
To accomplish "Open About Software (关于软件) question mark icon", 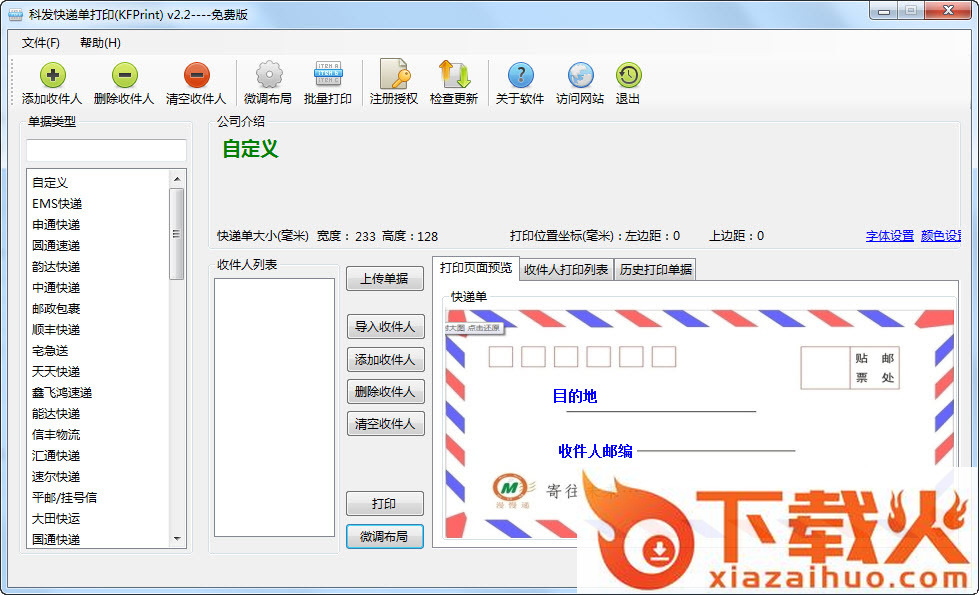I will 520,76.
